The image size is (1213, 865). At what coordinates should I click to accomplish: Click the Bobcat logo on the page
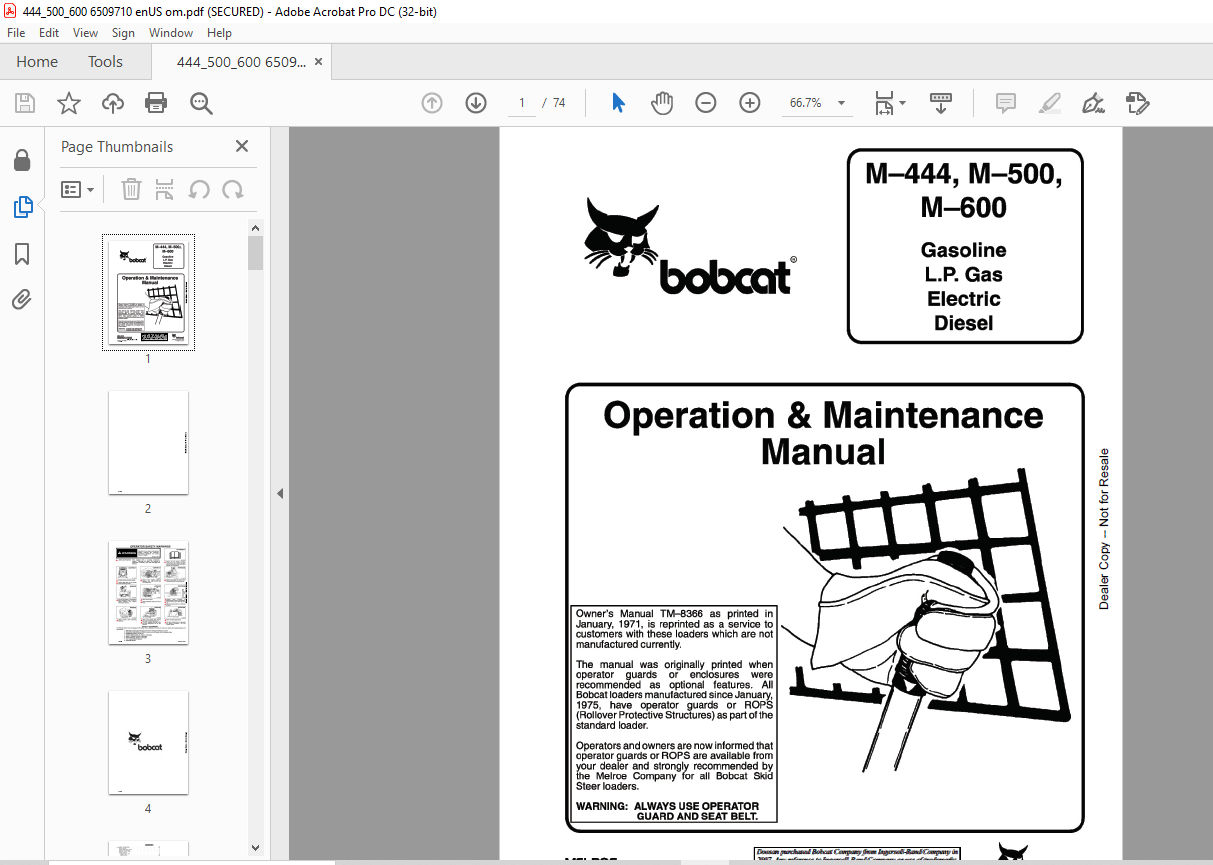[x=690, y=246]
